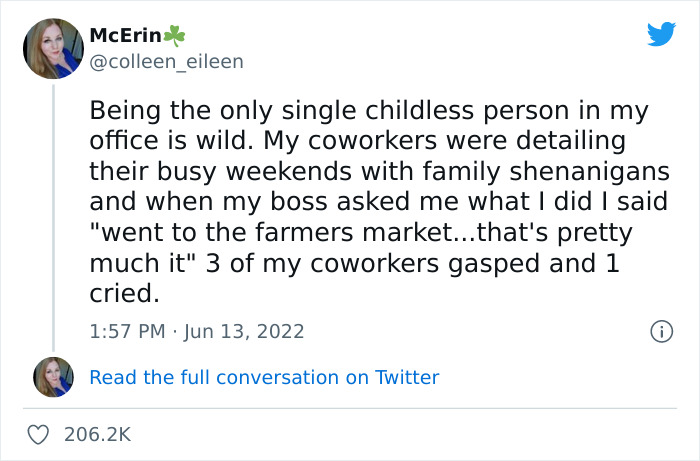Viewport: 700px width, 461px height.
Task: Open the McErin display name
Action: 117,35
